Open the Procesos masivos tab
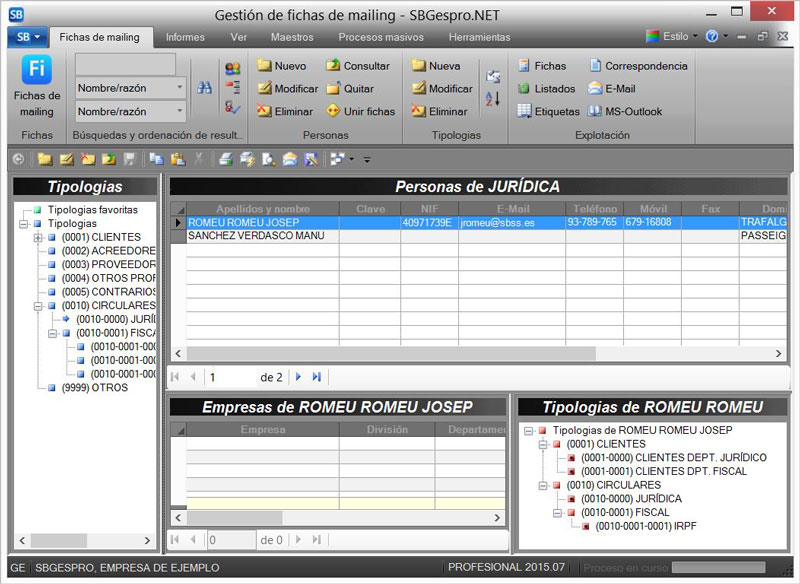The image size is (800, 584). click(380, 37)
